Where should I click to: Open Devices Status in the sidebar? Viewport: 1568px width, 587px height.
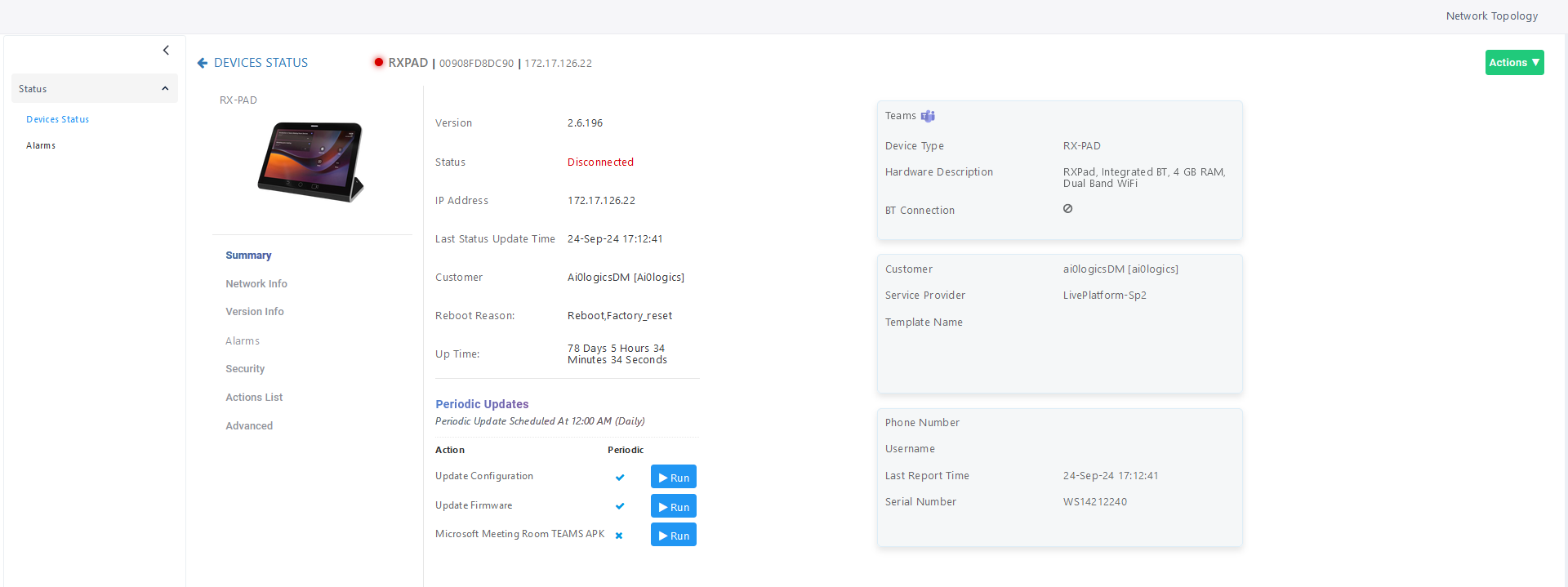[x=57, y=119]
